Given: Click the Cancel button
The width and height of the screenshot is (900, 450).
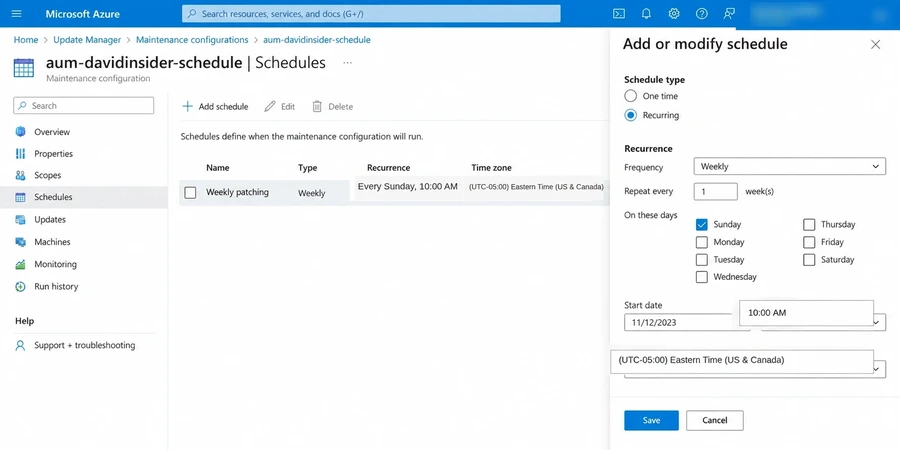Looking at the screenshot, I should (715, 420).
